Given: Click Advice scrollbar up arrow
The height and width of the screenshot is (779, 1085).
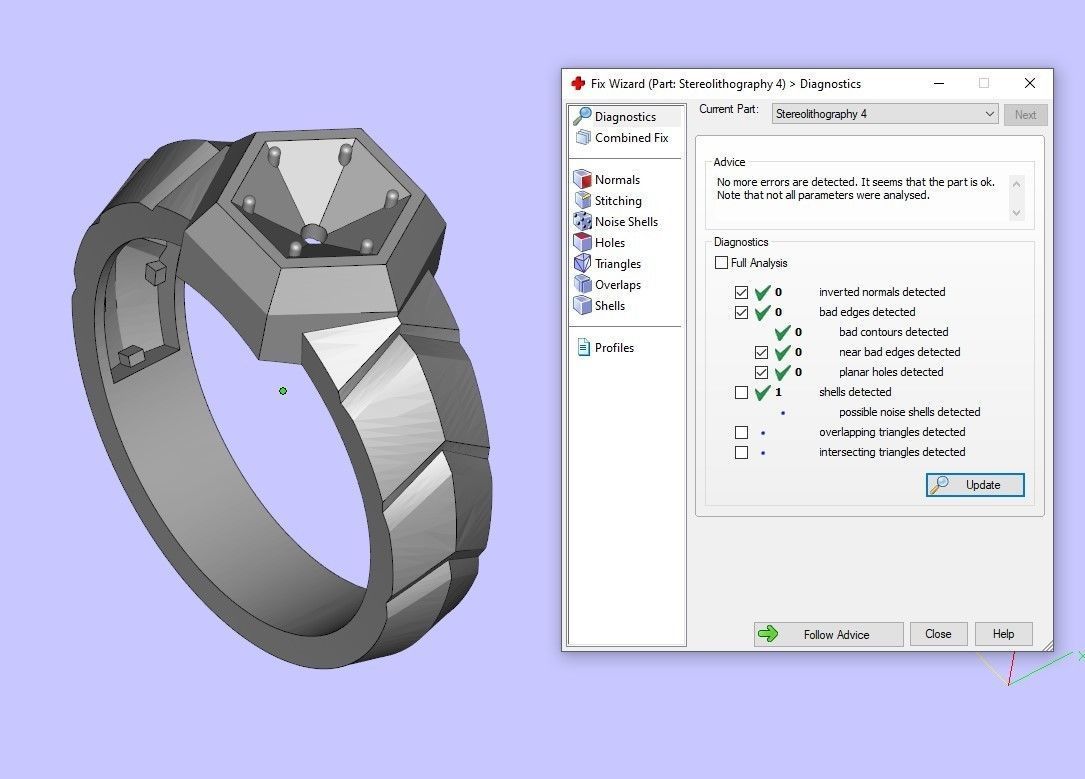Looking at the screenshot, I should 1016,184.
